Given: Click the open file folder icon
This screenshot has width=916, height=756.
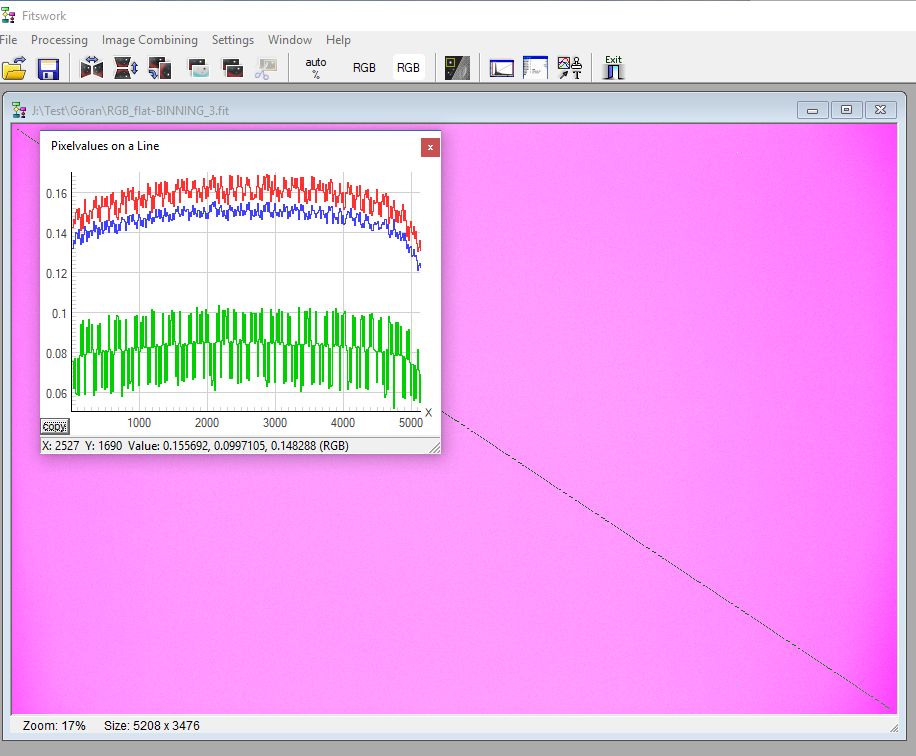Looking at the screenshot, I should pyautogui.click(x=14, y=68).
